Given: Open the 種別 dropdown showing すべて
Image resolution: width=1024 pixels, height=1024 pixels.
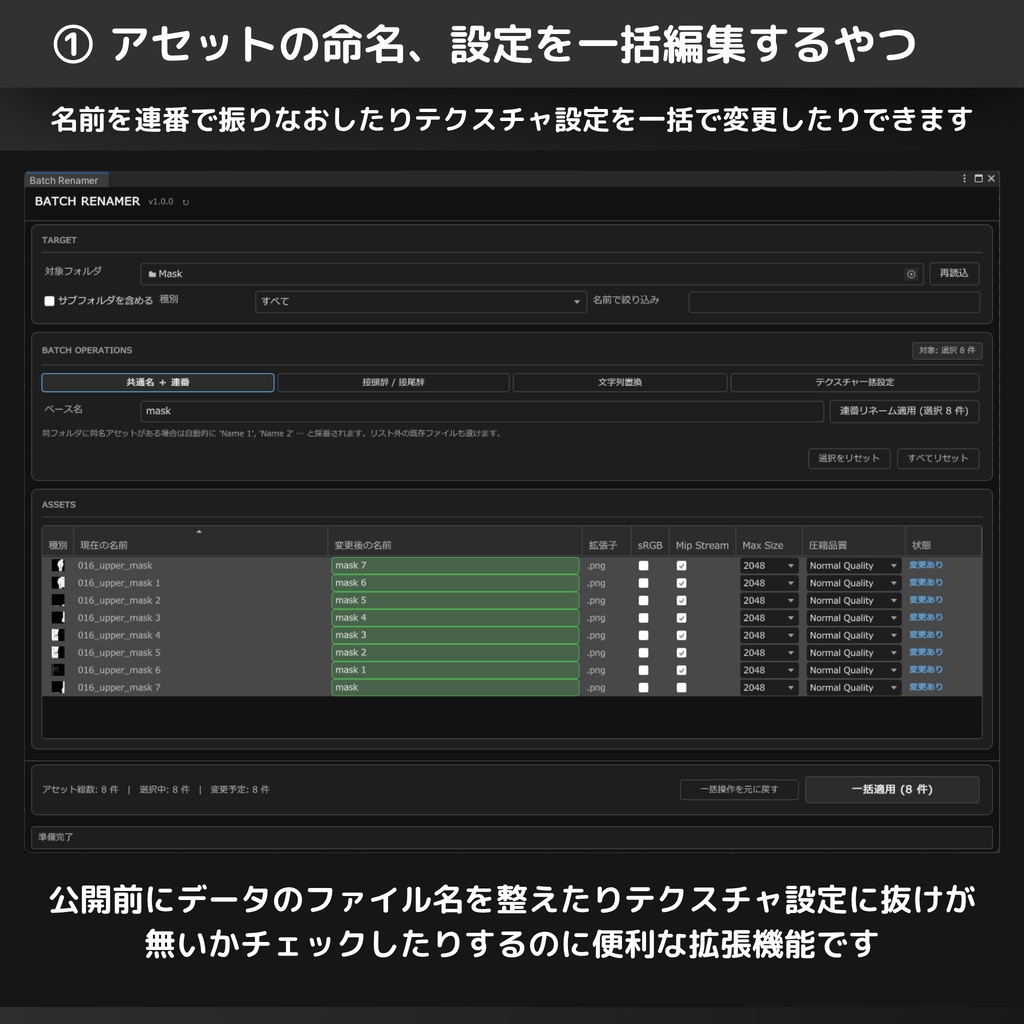Looking at the screenshot, I should pos(421,302).
